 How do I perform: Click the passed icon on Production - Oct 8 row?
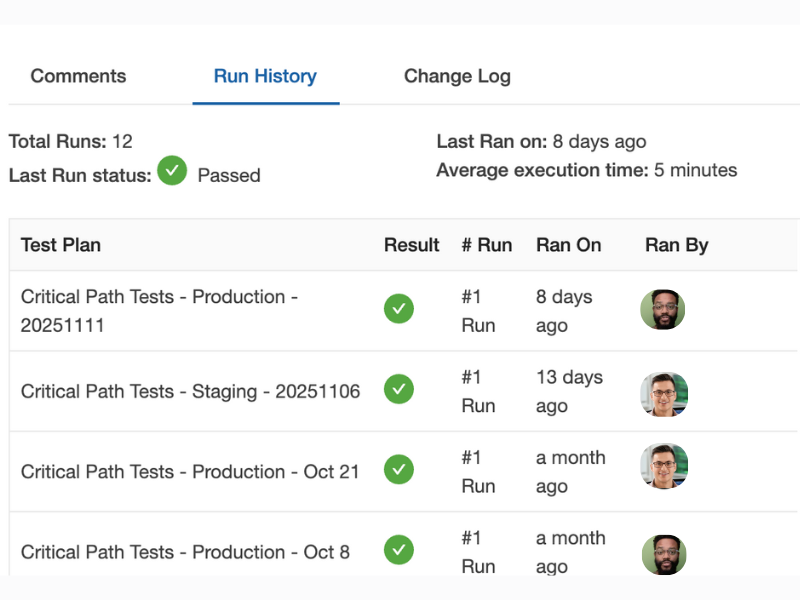[399, 550]
